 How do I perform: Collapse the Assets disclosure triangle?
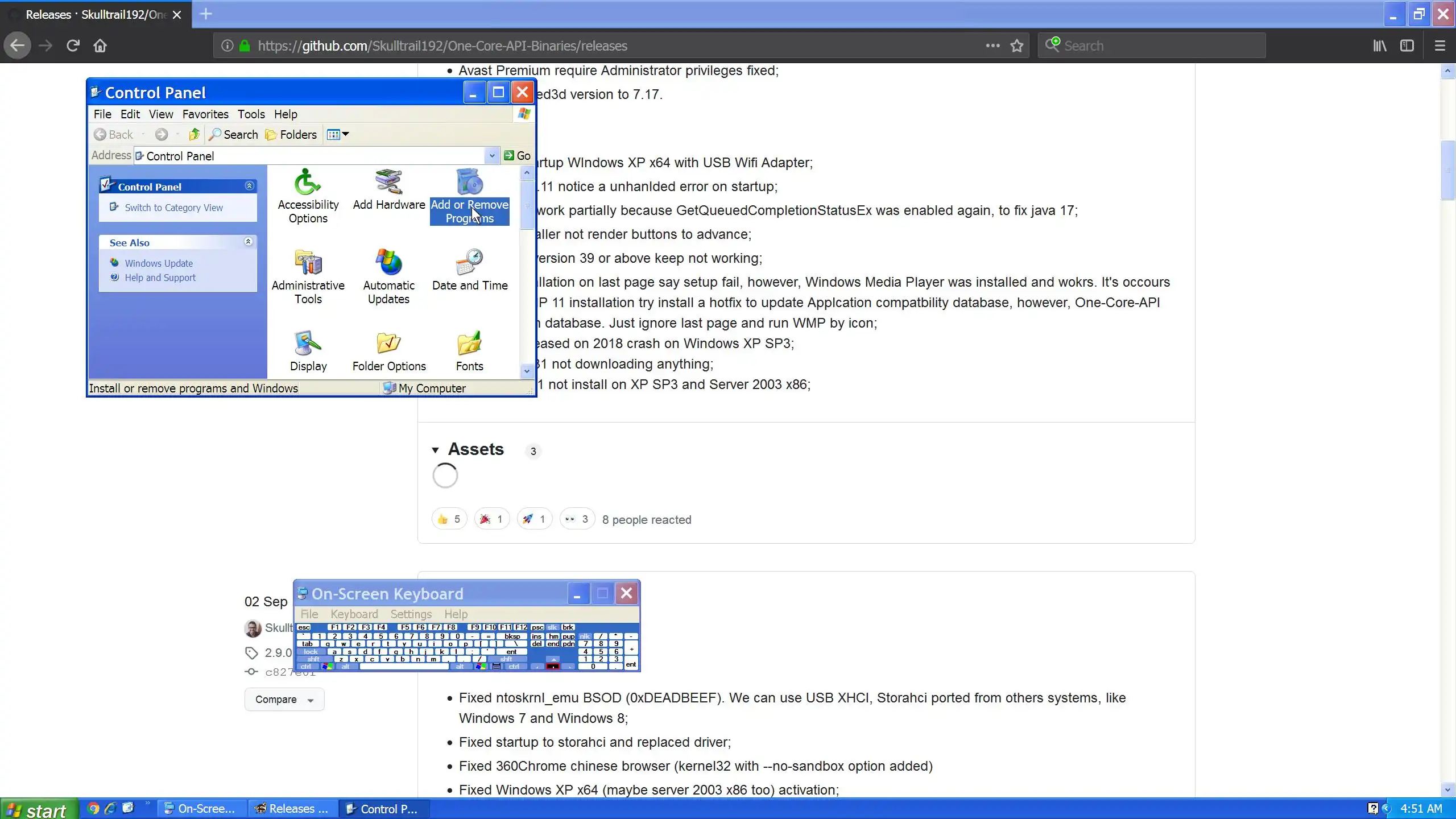point(435,450)
